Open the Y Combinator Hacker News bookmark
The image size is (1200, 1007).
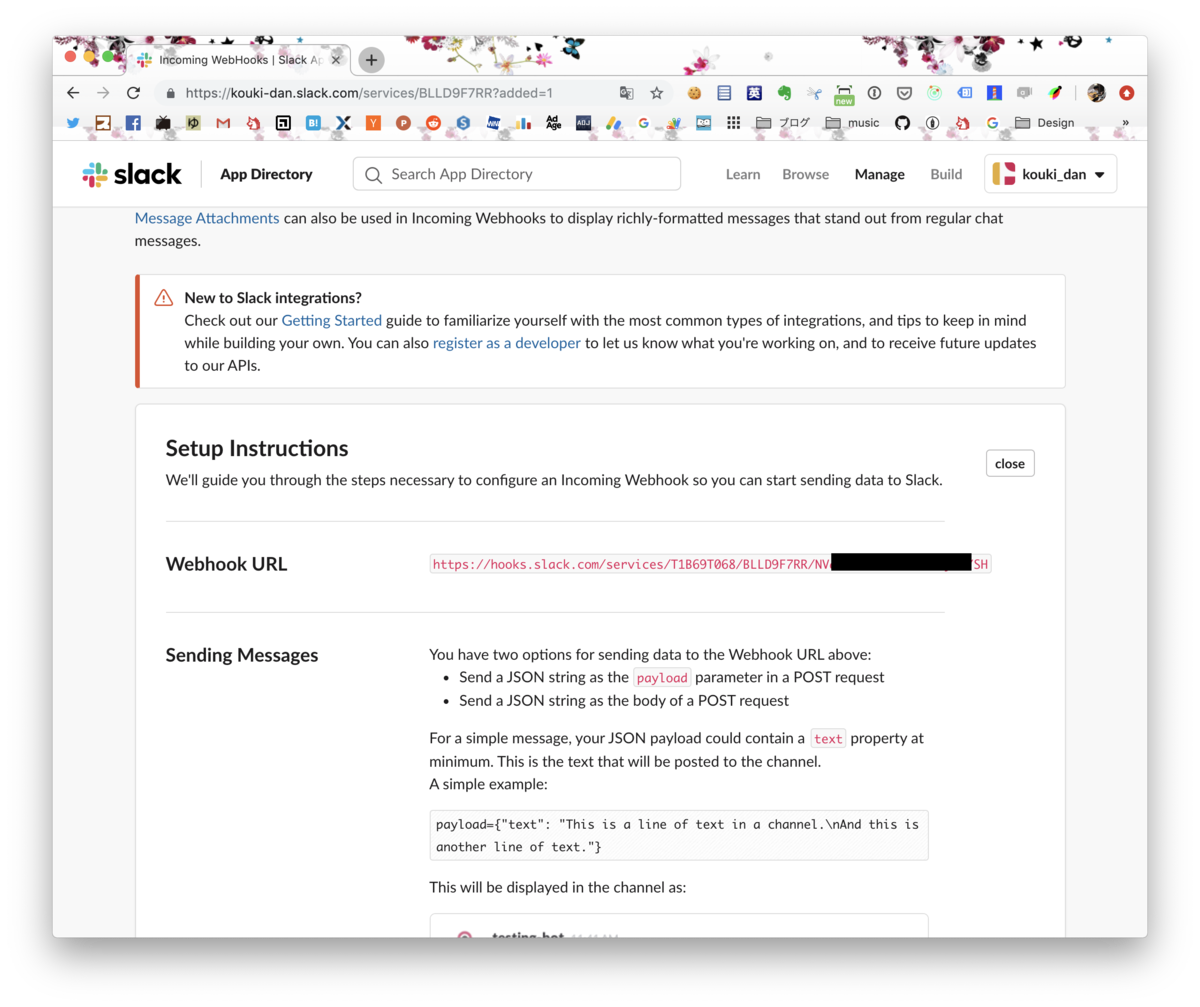pyautogui.click(x=373, y=123)
